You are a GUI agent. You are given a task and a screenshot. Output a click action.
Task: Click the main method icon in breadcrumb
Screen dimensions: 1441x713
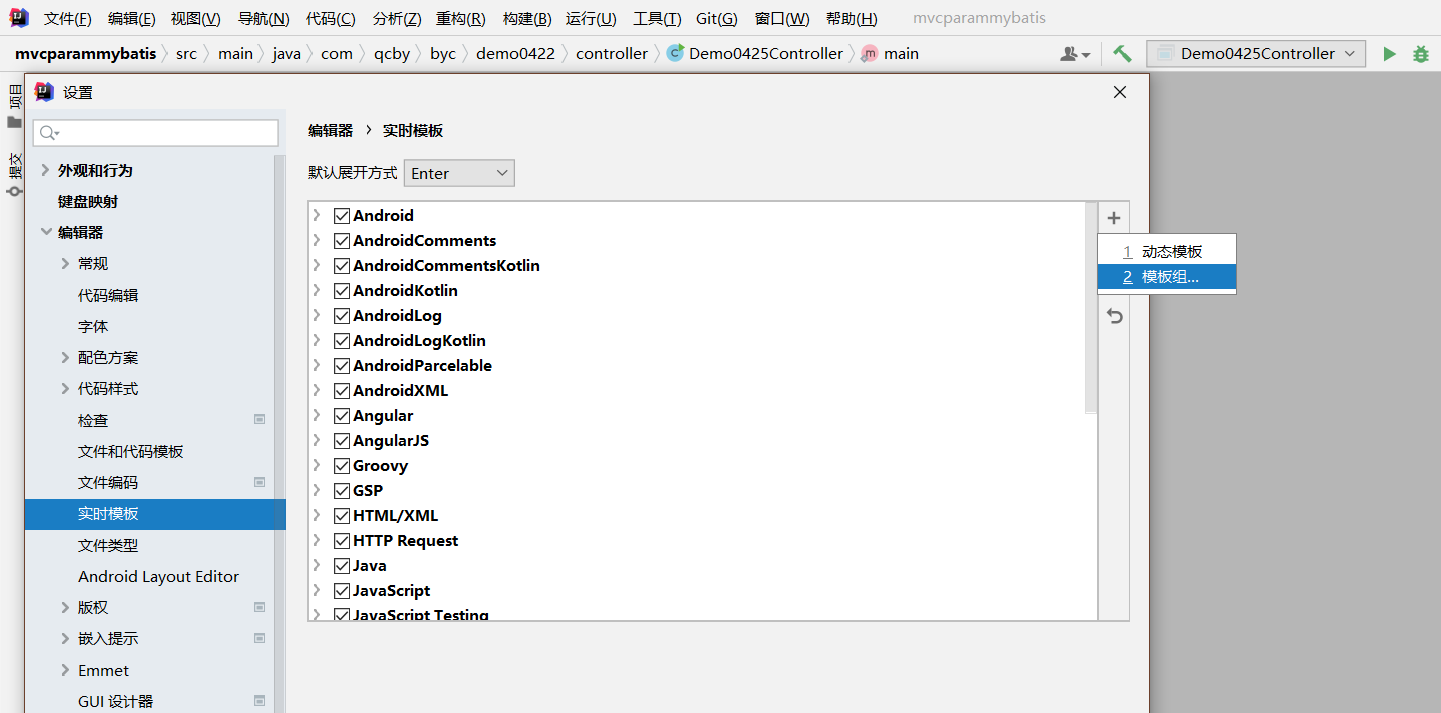tap(870, 54)
